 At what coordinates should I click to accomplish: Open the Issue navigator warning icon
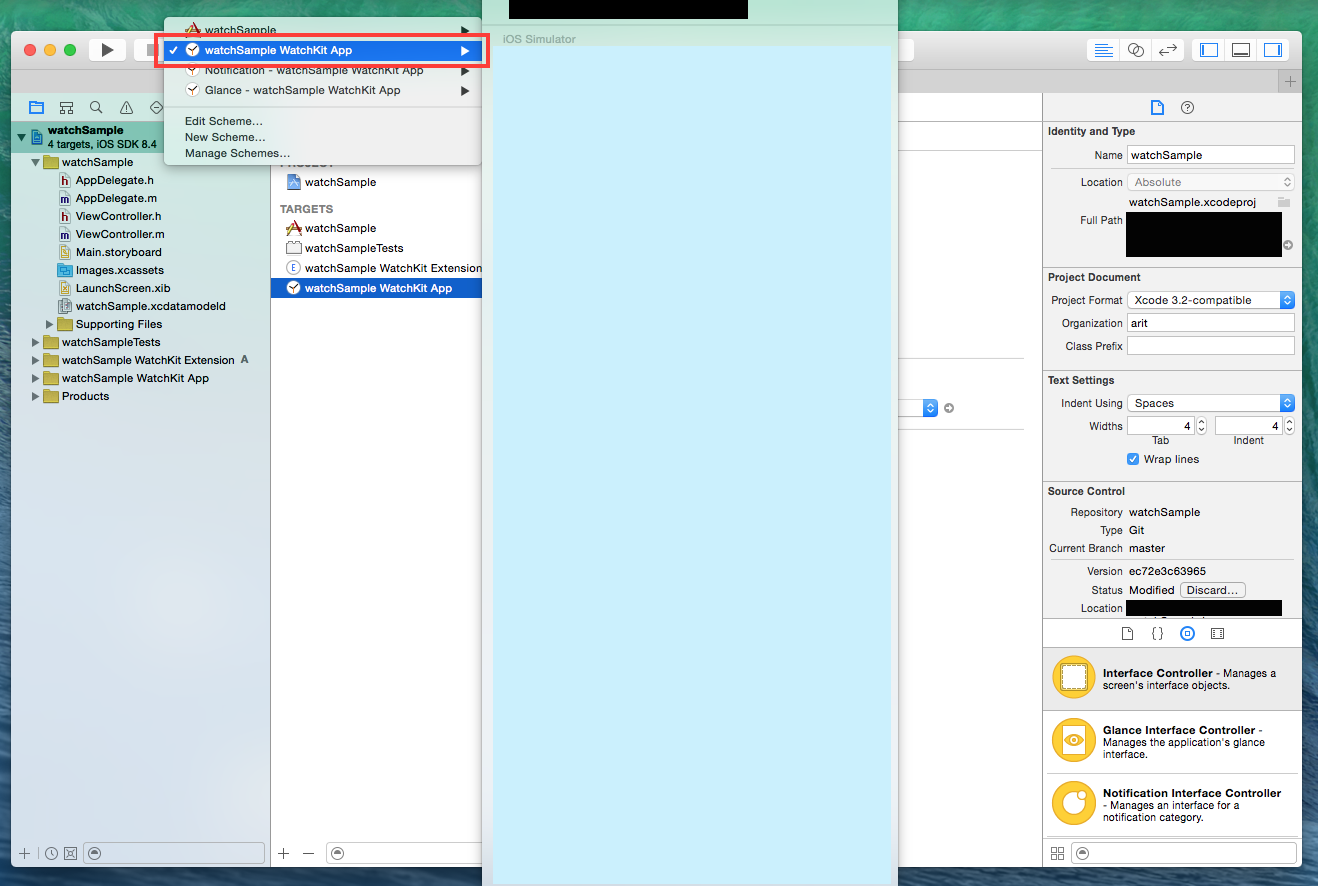126,107
